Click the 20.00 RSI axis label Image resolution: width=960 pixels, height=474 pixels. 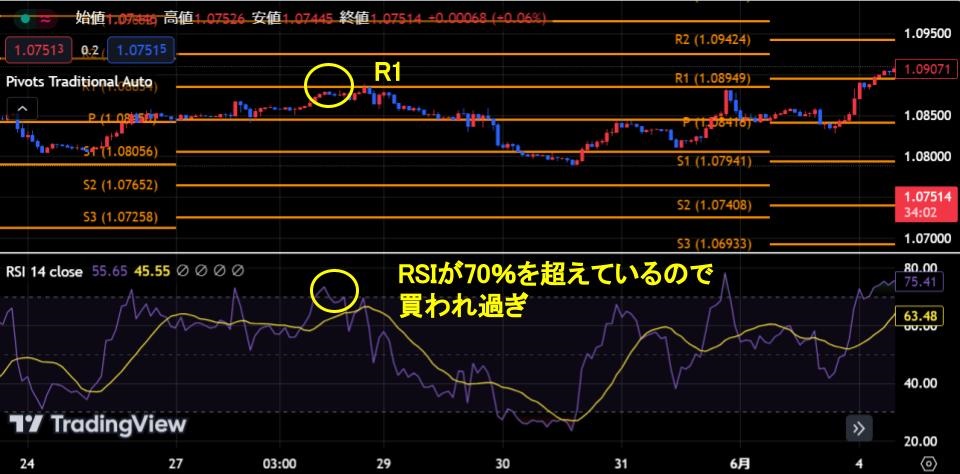(x=920, y=442)
